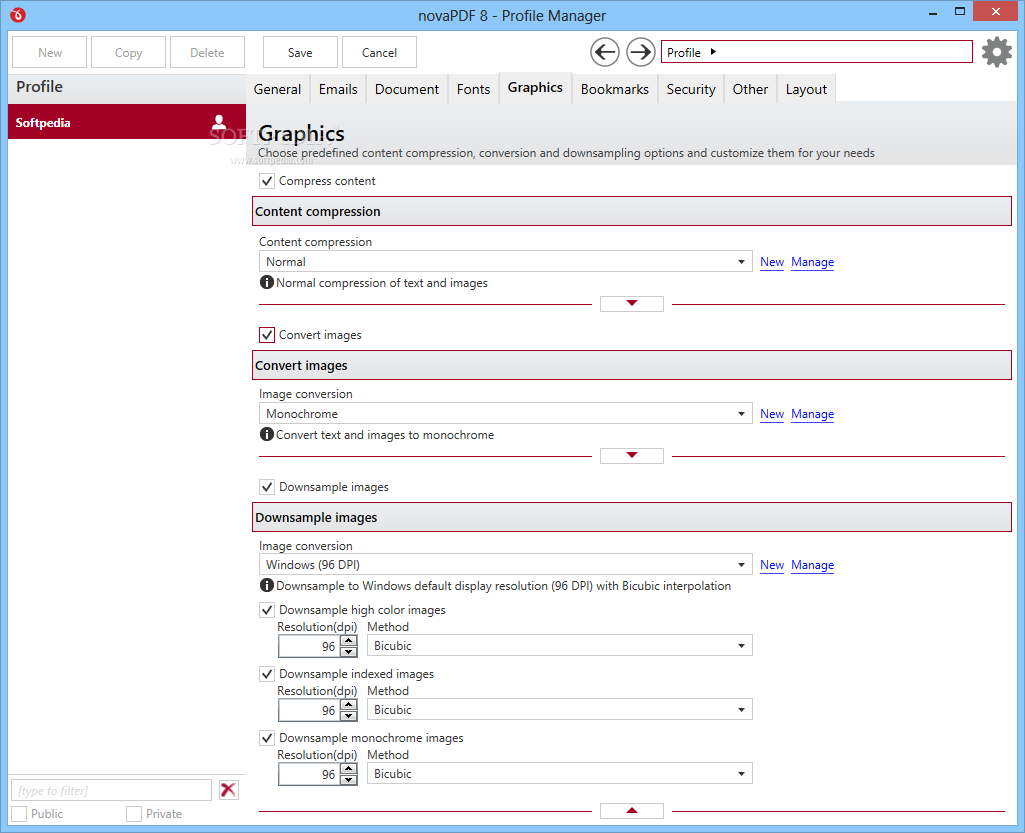Viewport: 1025px width, 833px height.
Task: Open the Windows (96 DPI) dropdown
Action: (x=505, y=565)
